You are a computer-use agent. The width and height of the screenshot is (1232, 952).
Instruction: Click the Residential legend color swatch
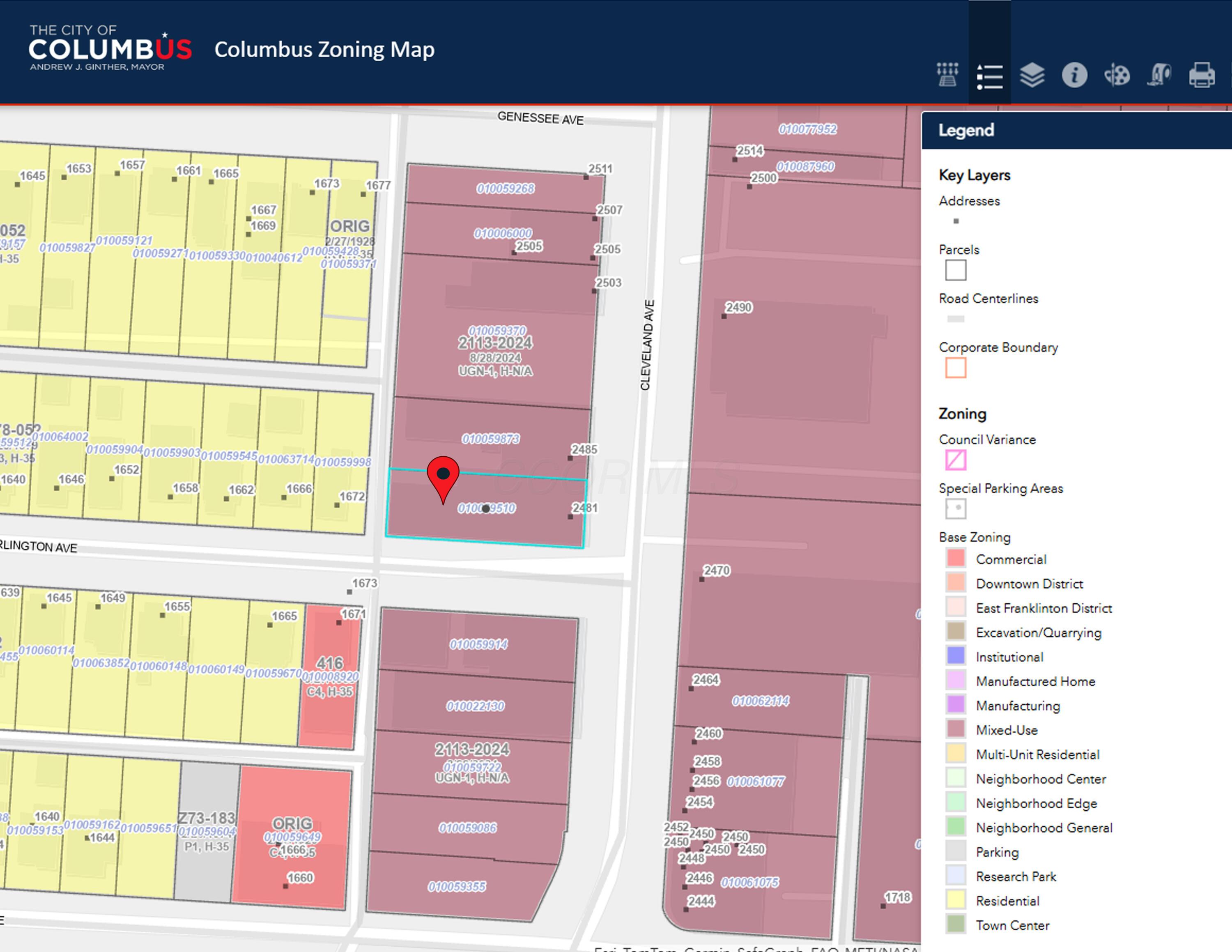click(956, 899)
